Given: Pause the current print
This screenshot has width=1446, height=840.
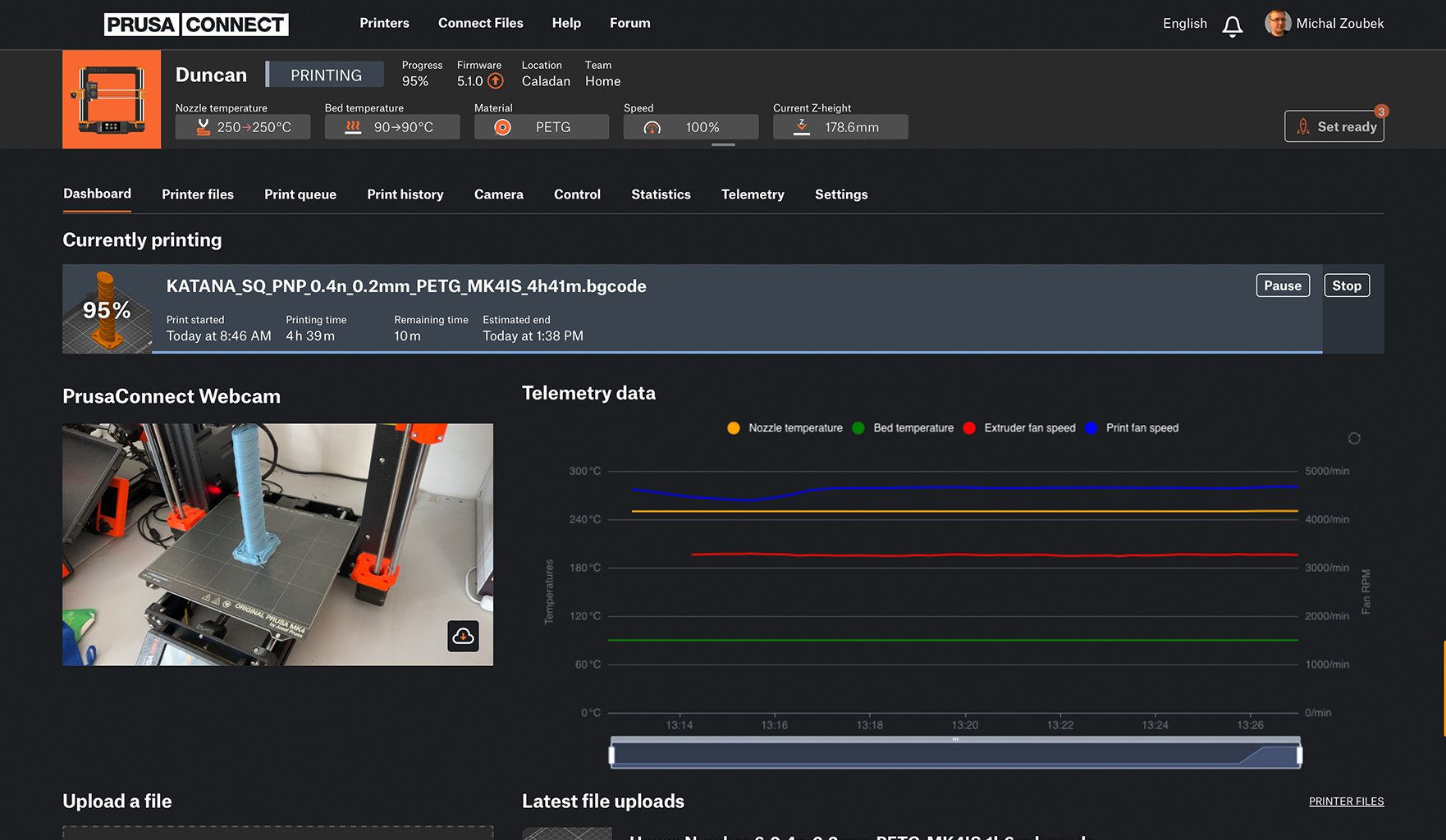Looking at the screenshot, I should click(x=1283, y=285).
